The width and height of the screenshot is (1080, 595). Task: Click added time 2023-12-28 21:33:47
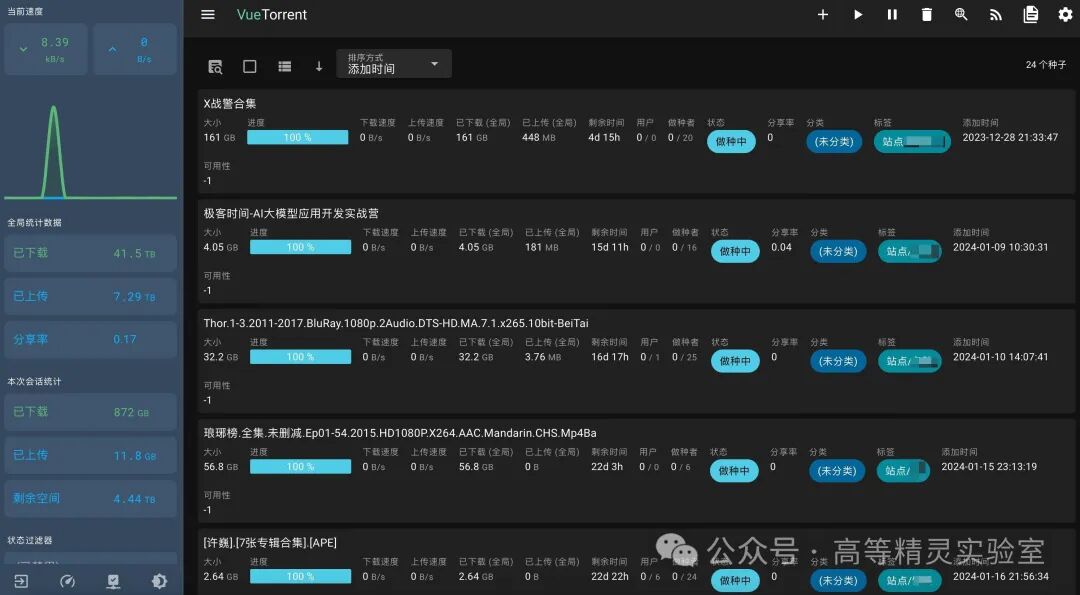pyautogui.click(x=1010, y=137)
